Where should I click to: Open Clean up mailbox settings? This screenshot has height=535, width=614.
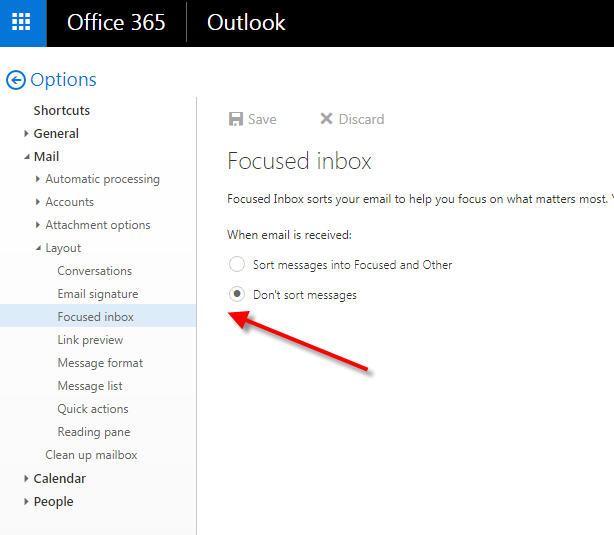click(x=91, y=455)
